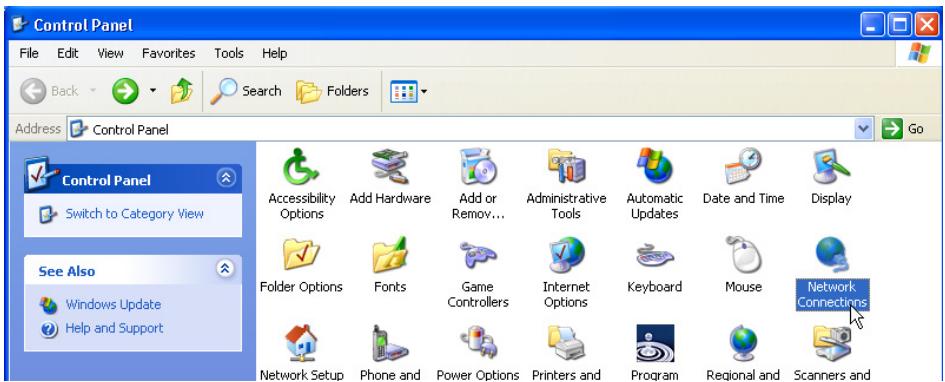Open Date and Time icon
Viewport: 945px width, 382px height.
pyautogui.click(x=743, y=167)
